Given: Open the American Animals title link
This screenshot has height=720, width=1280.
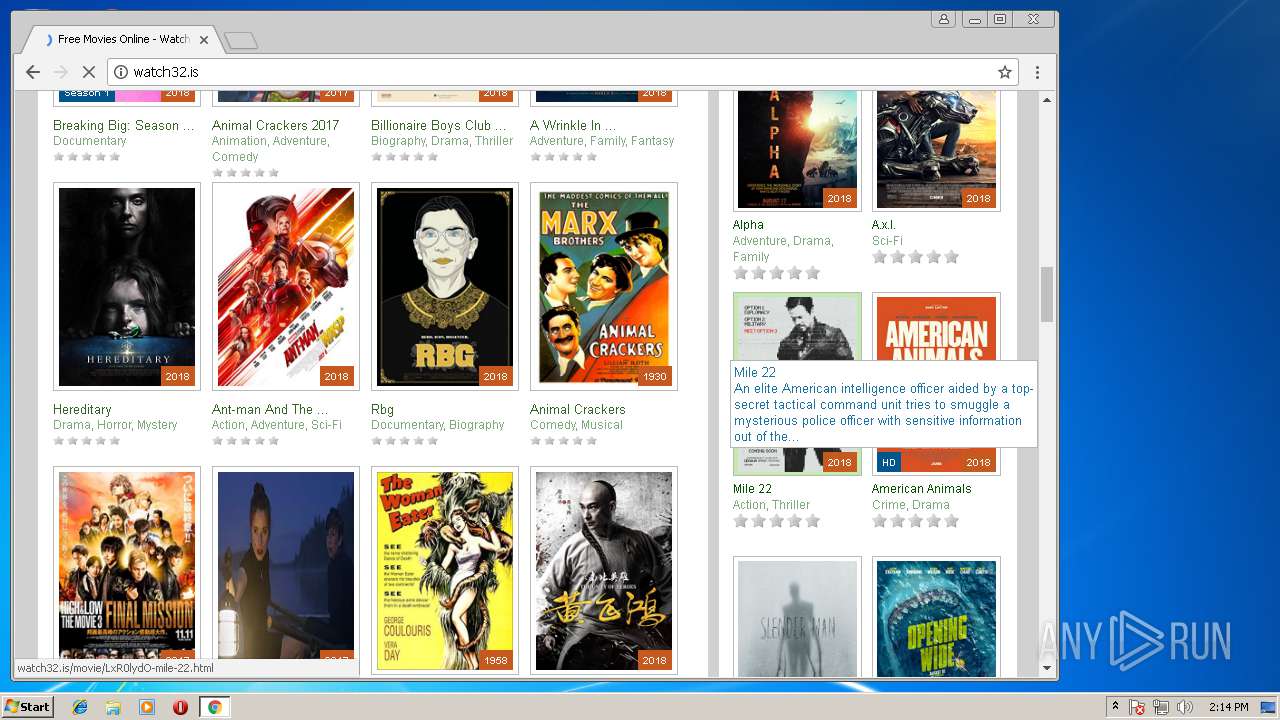Looking at the screenshot, I should pos(921,489).
